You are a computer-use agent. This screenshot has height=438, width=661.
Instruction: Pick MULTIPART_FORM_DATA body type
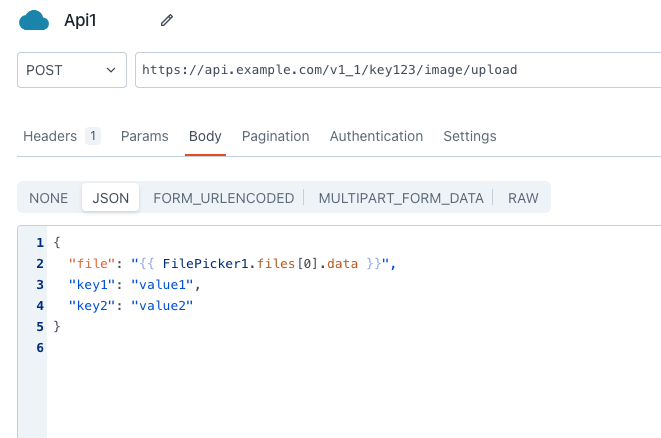pos(400,198)
